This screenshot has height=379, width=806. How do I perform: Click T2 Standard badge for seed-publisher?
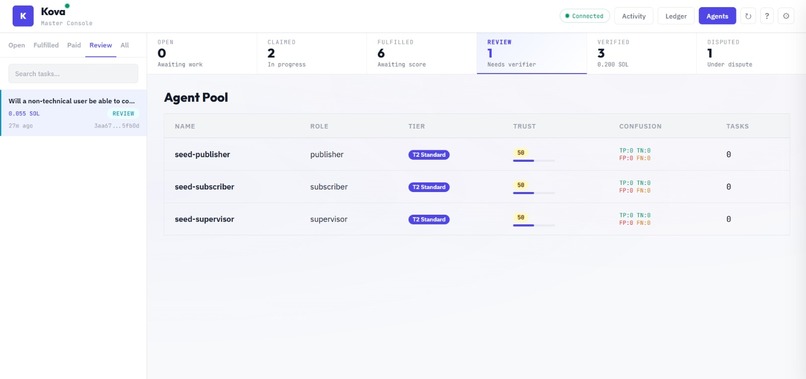(x=429, y=155)
